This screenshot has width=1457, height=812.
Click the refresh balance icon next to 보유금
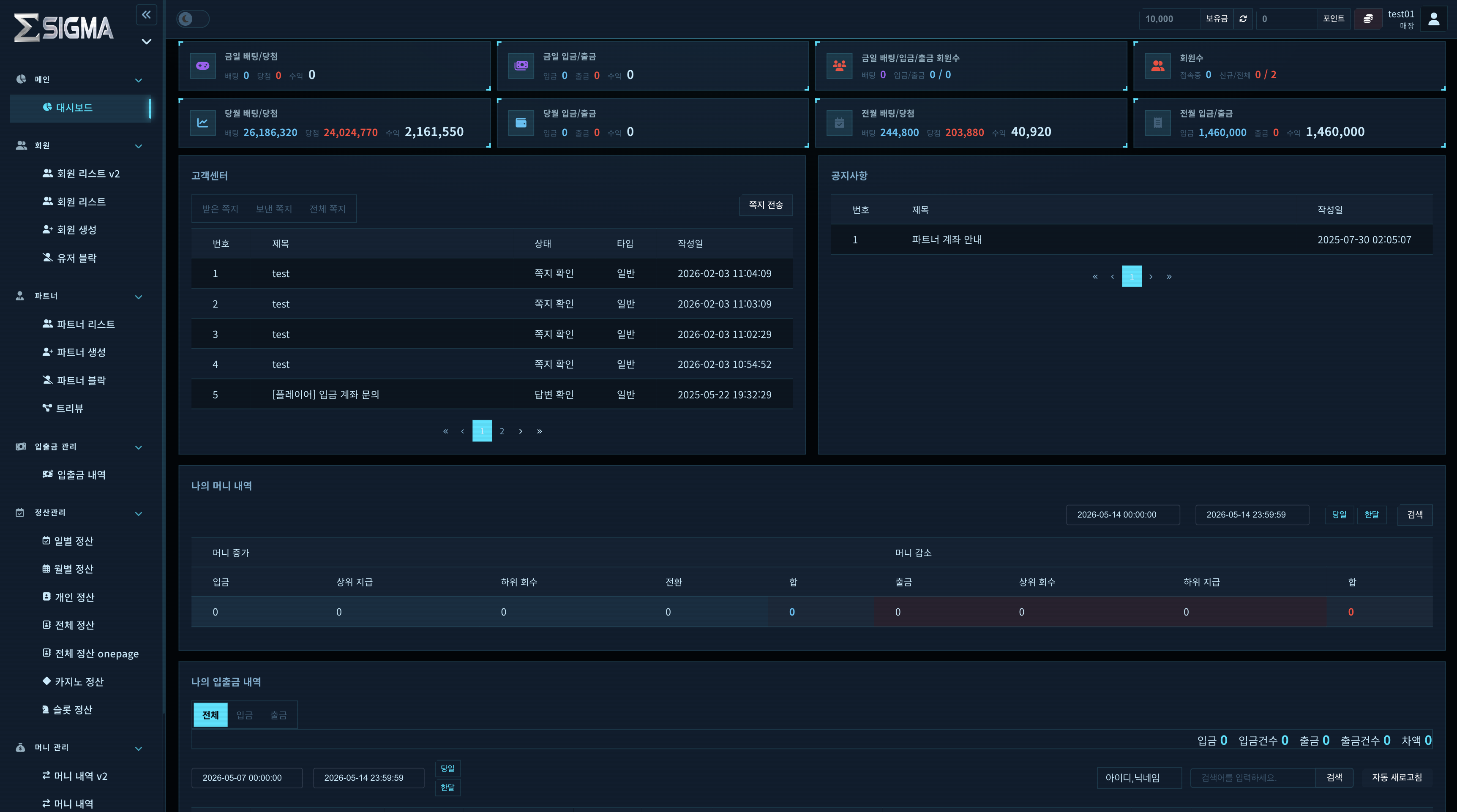click(1243, 19)
